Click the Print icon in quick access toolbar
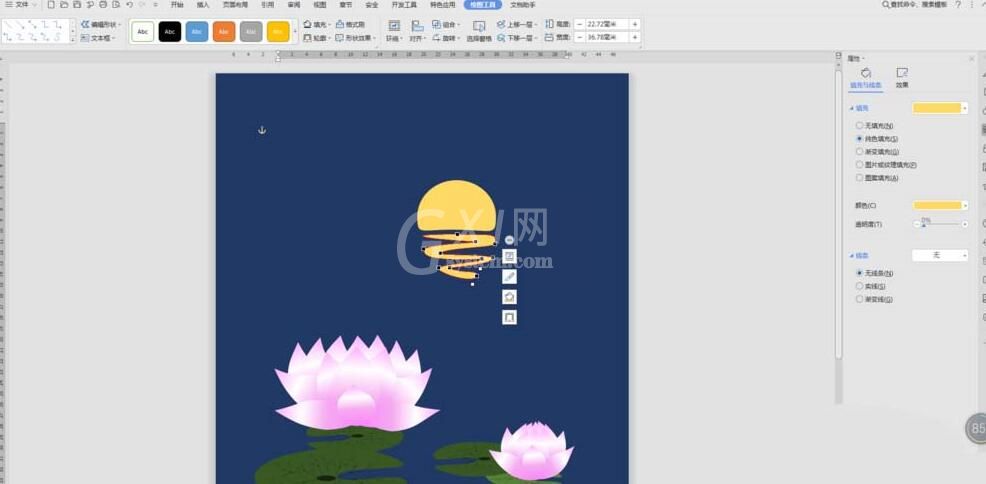The width and height of the screenshot is (986, 484). [103, 4]
